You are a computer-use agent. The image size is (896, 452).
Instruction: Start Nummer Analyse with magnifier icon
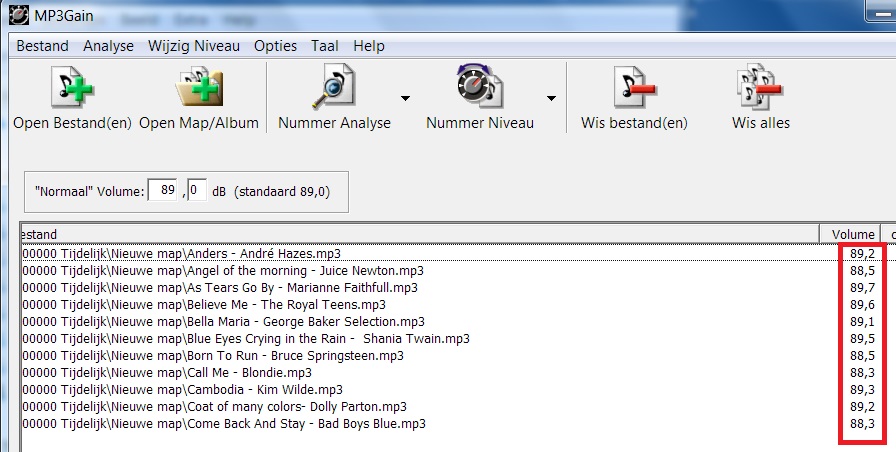tap(334, 89)
